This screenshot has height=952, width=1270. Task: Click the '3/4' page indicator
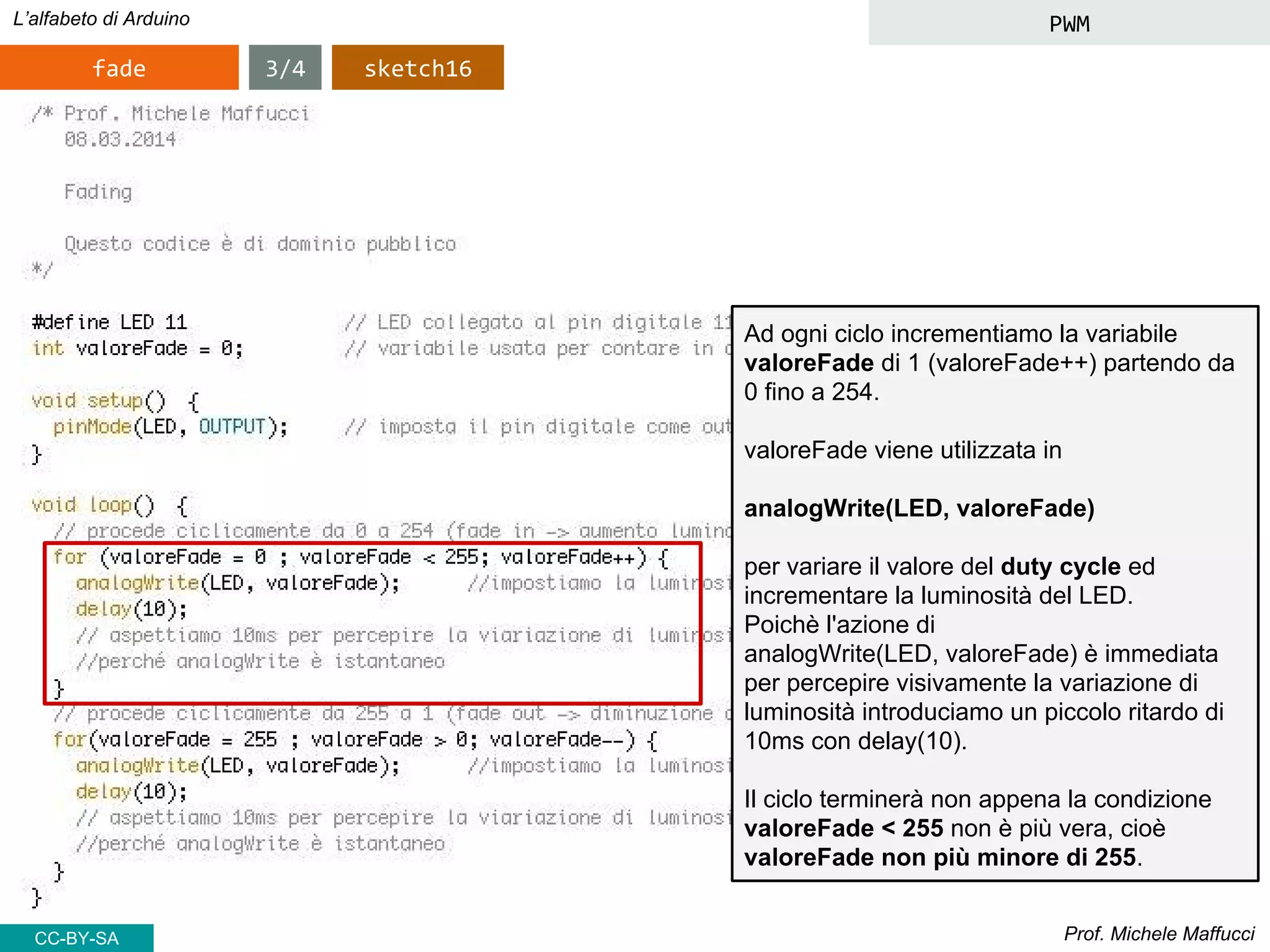click(285, 68)
